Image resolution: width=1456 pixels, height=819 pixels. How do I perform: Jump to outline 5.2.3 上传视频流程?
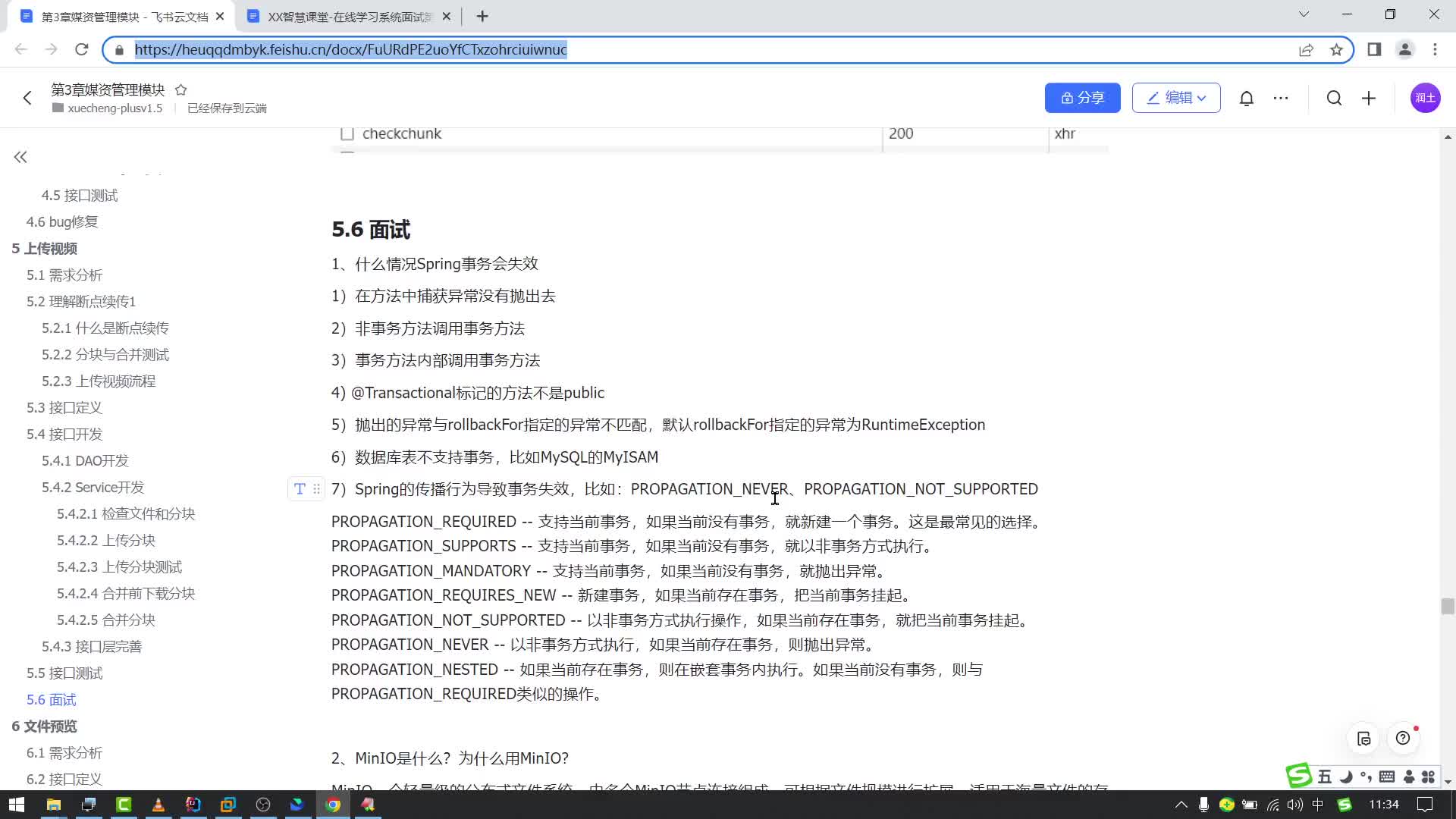pyautogui.click(x=99, y=381)
